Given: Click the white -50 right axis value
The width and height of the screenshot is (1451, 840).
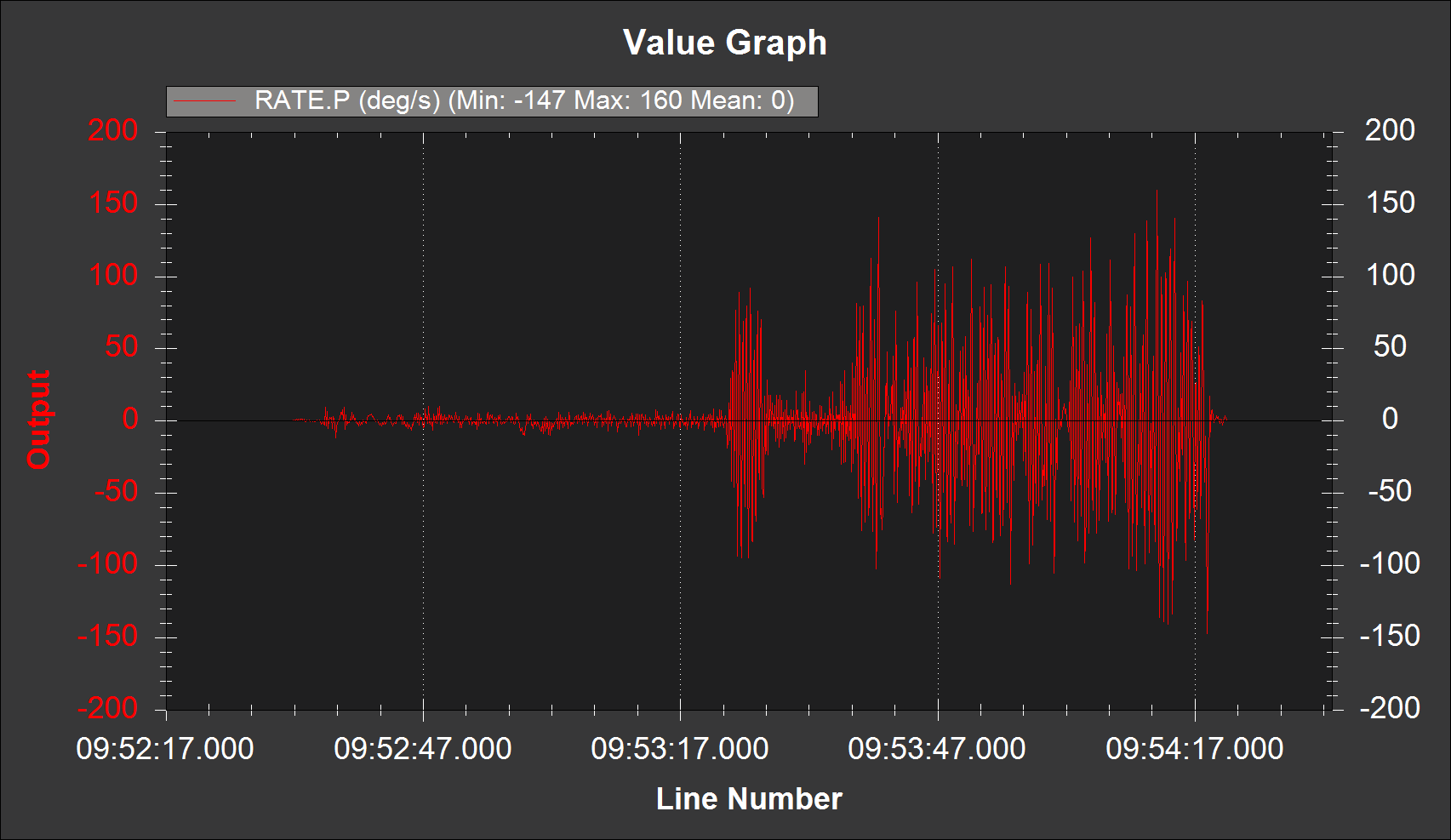Looking at the screenshot, I should [x=1390, y=492].
